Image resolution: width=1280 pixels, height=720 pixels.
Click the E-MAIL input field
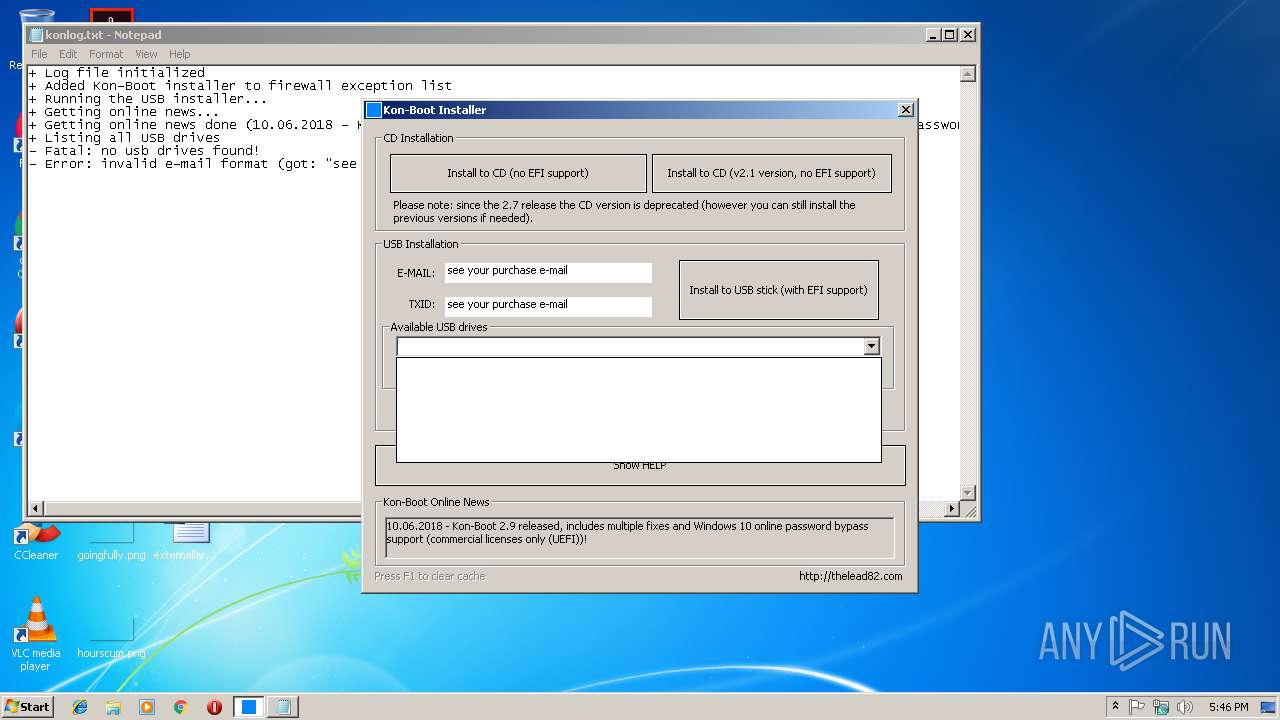coord(548,272)
